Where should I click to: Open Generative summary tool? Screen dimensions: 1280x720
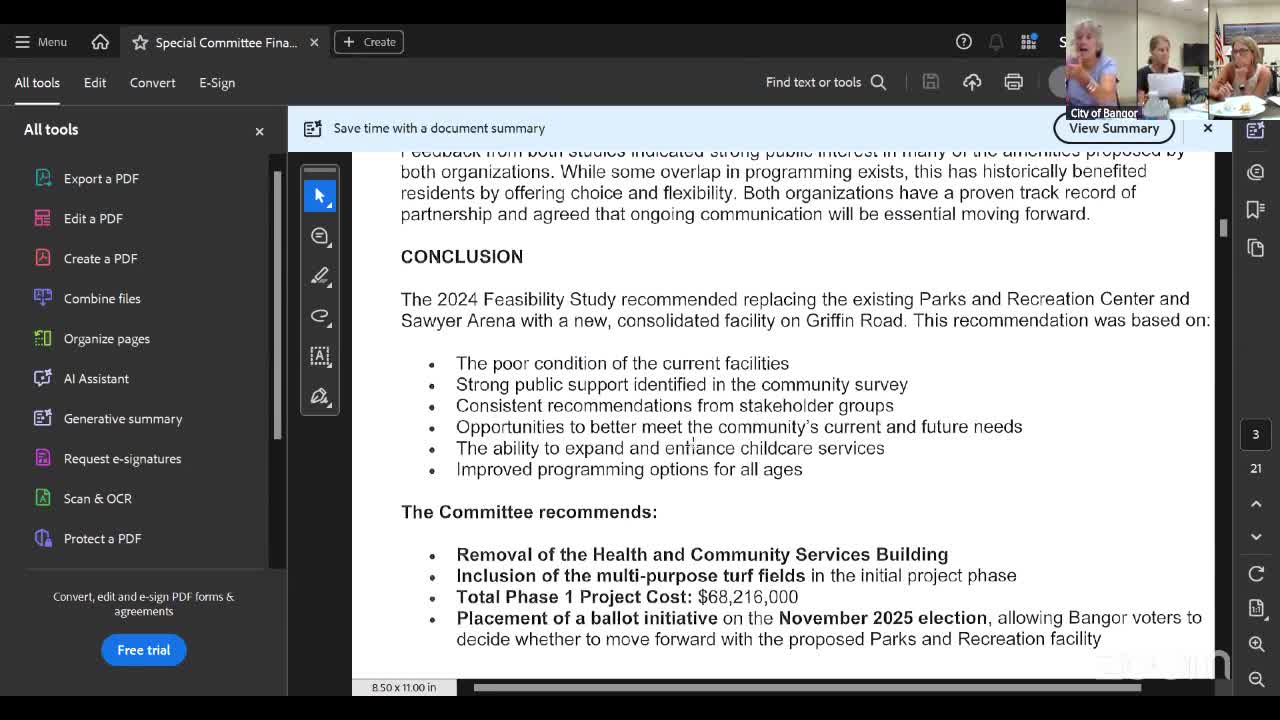click(122, 418)
